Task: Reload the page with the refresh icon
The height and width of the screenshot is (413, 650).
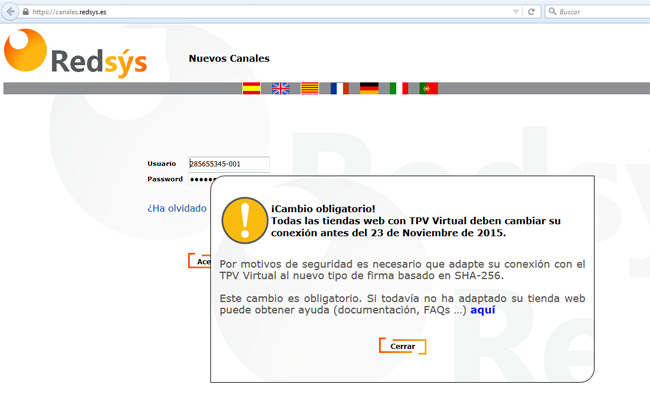Action: tap(531, 12)
